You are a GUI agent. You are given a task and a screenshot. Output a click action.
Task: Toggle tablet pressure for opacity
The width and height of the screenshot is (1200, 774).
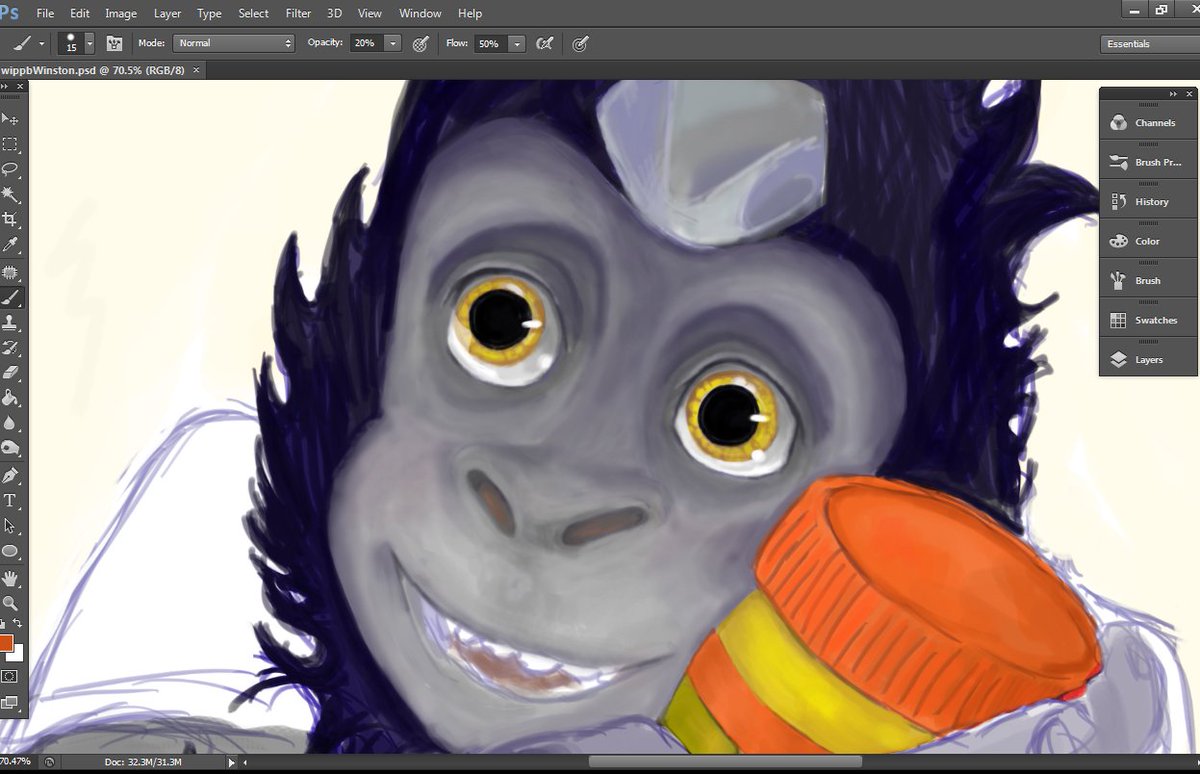pos(421,44)
